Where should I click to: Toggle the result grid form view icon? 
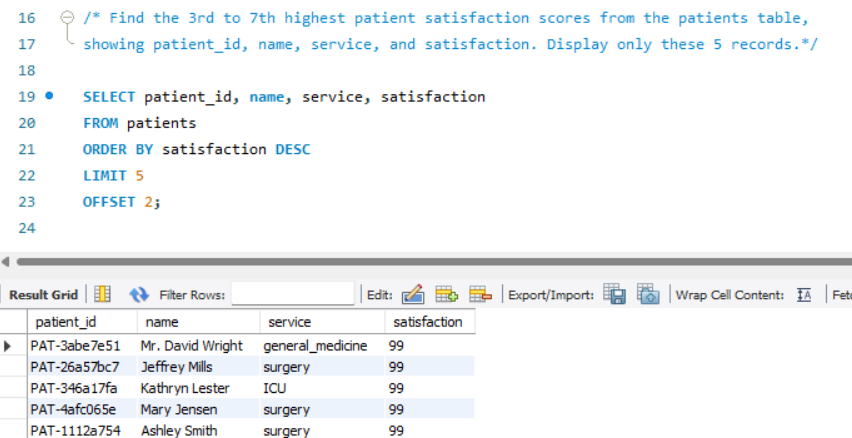(103, 295)
